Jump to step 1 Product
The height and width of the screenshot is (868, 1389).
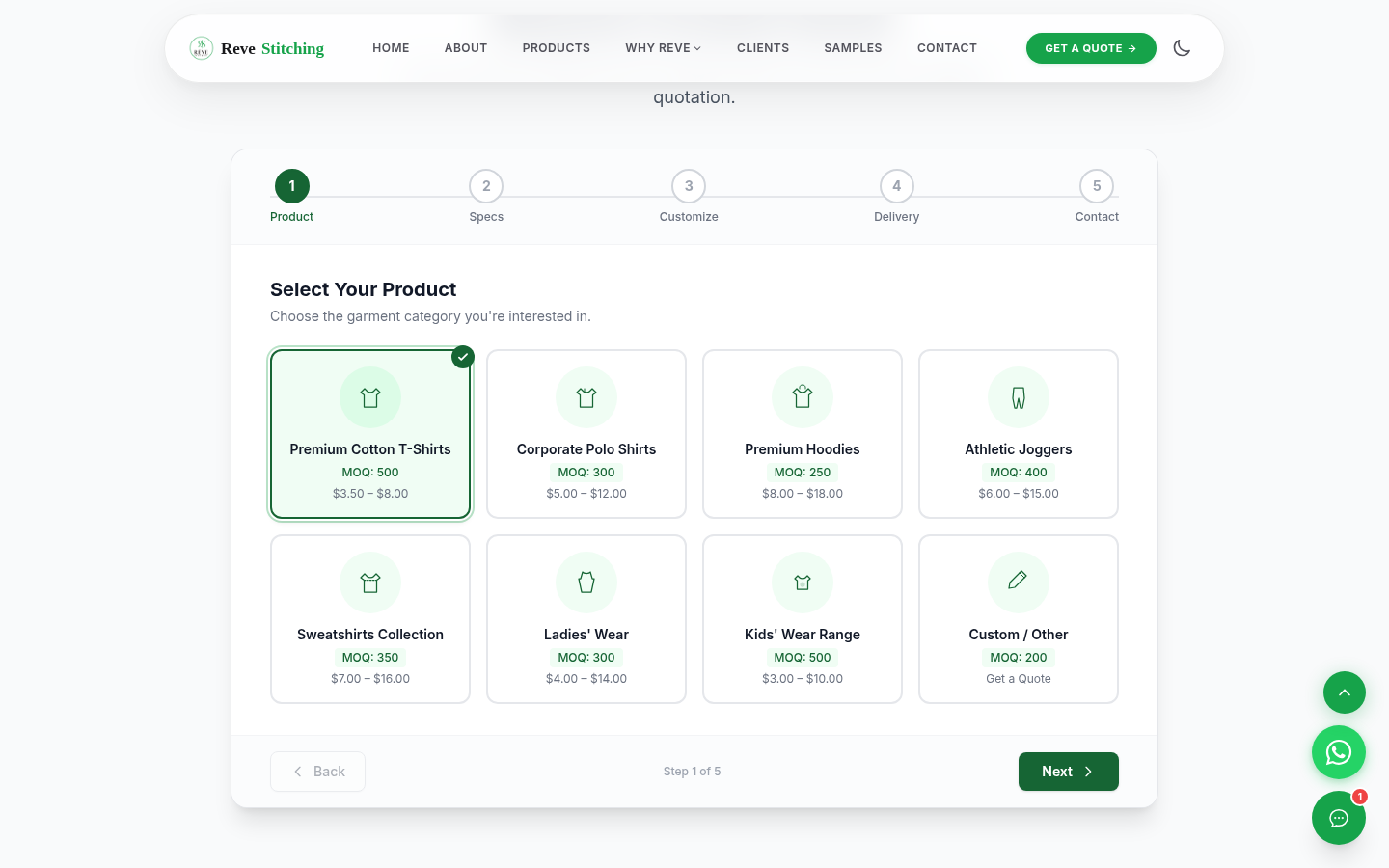pyautogui.click(x=292, y=196)
